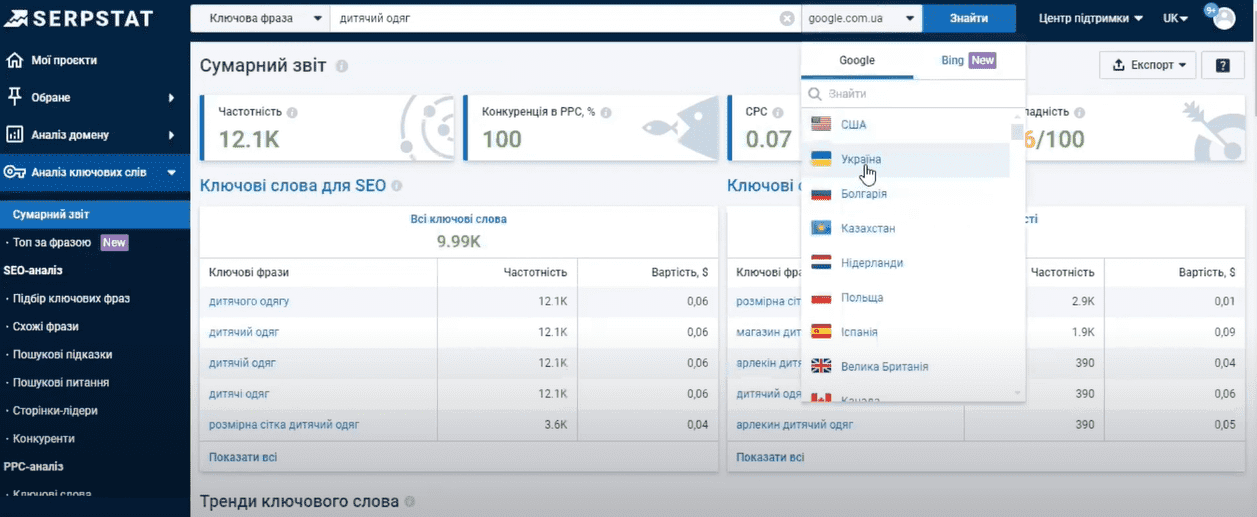Screen dimensions: 1257x517
Task: Open the google.com.ua database dropdown
Action: pos(861,18)
